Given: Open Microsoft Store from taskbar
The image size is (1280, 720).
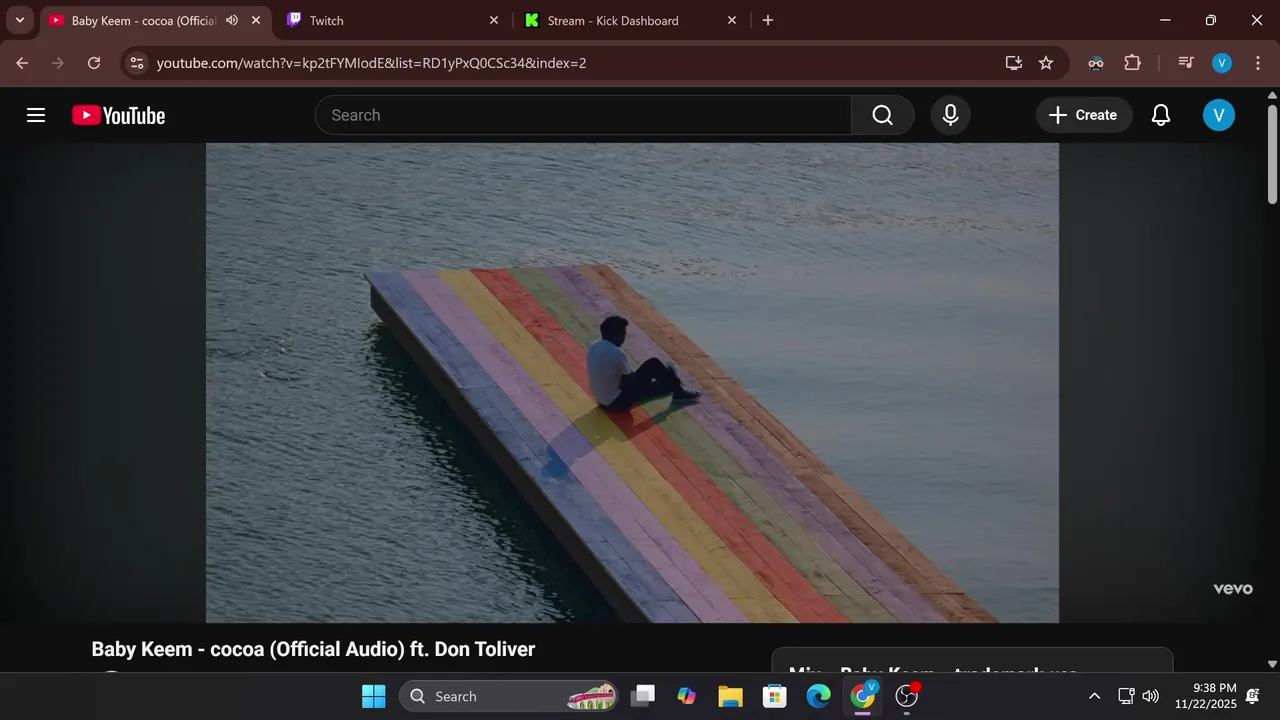Looking at the screenshot, I should tap(775, 696).
